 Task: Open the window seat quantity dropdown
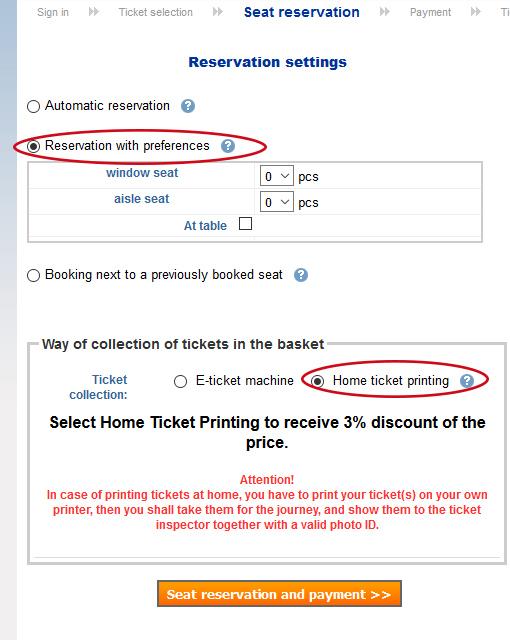pyautogui.click(x=277, y=176)
